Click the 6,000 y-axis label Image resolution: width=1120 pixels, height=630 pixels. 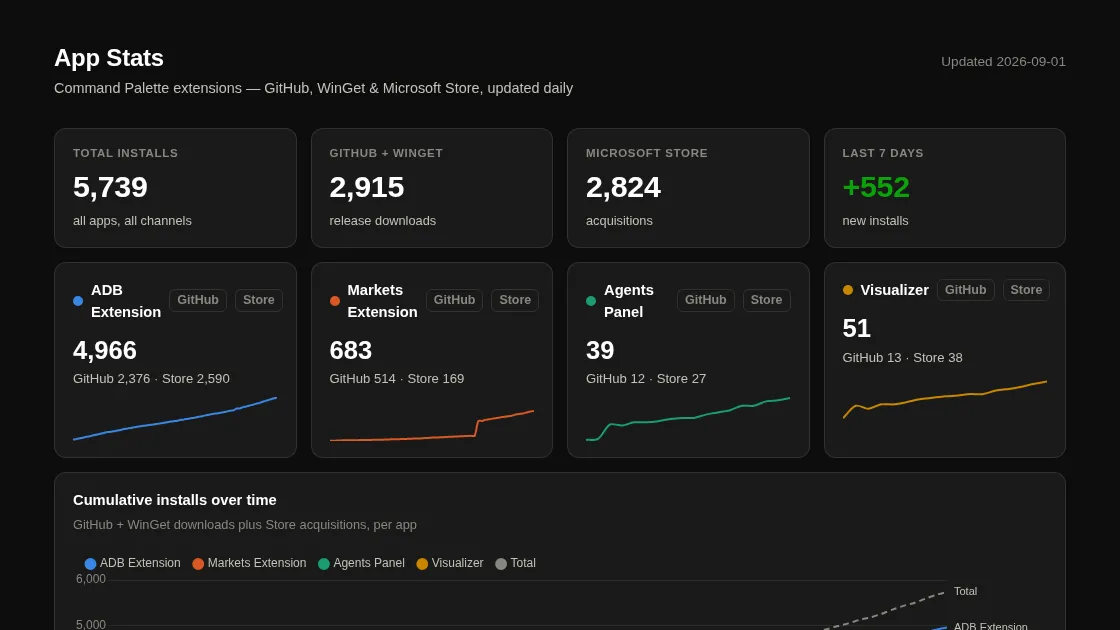point(91,579)
